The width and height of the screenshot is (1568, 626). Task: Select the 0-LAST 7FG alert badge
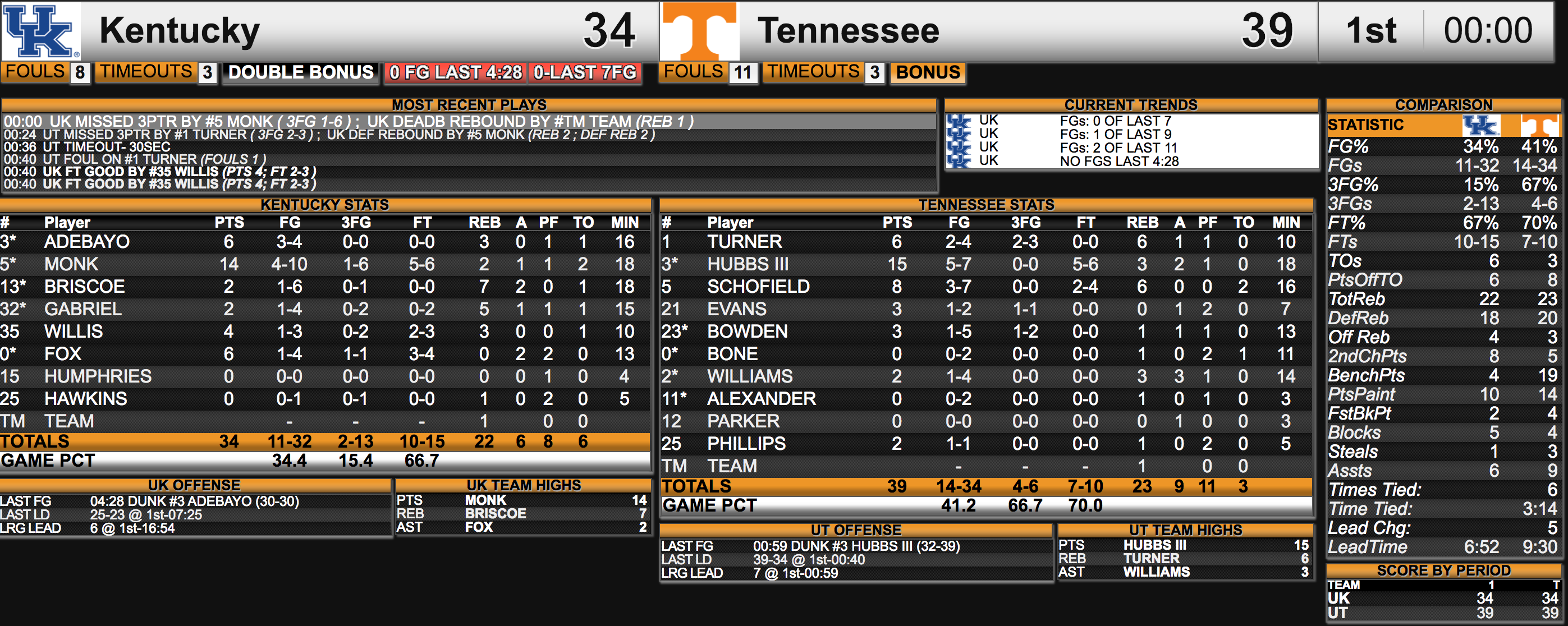coord(585,73)
